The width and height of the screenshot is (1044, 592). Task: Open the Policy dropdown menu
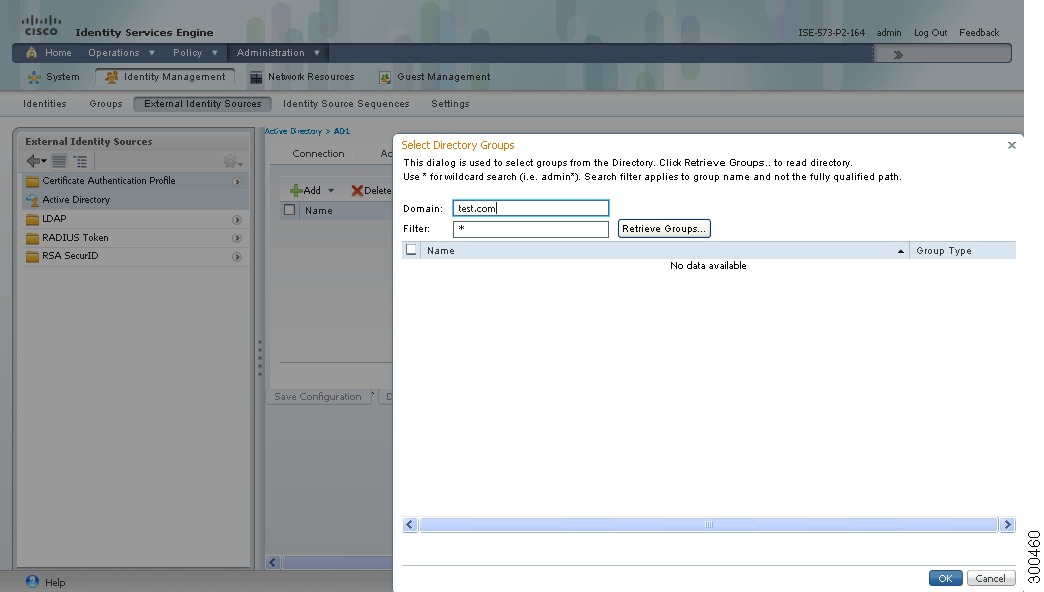coord(195,53)
